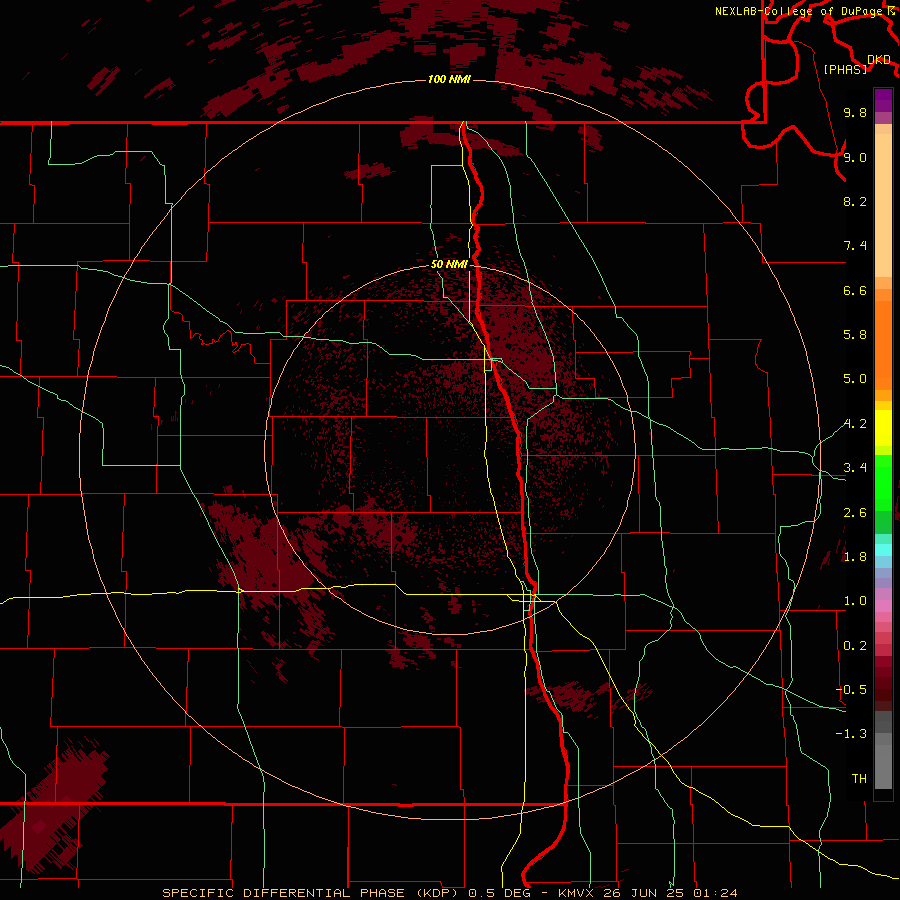Click the TH threshold legend label
Screen dimensions: 900x900
point(859,779)
